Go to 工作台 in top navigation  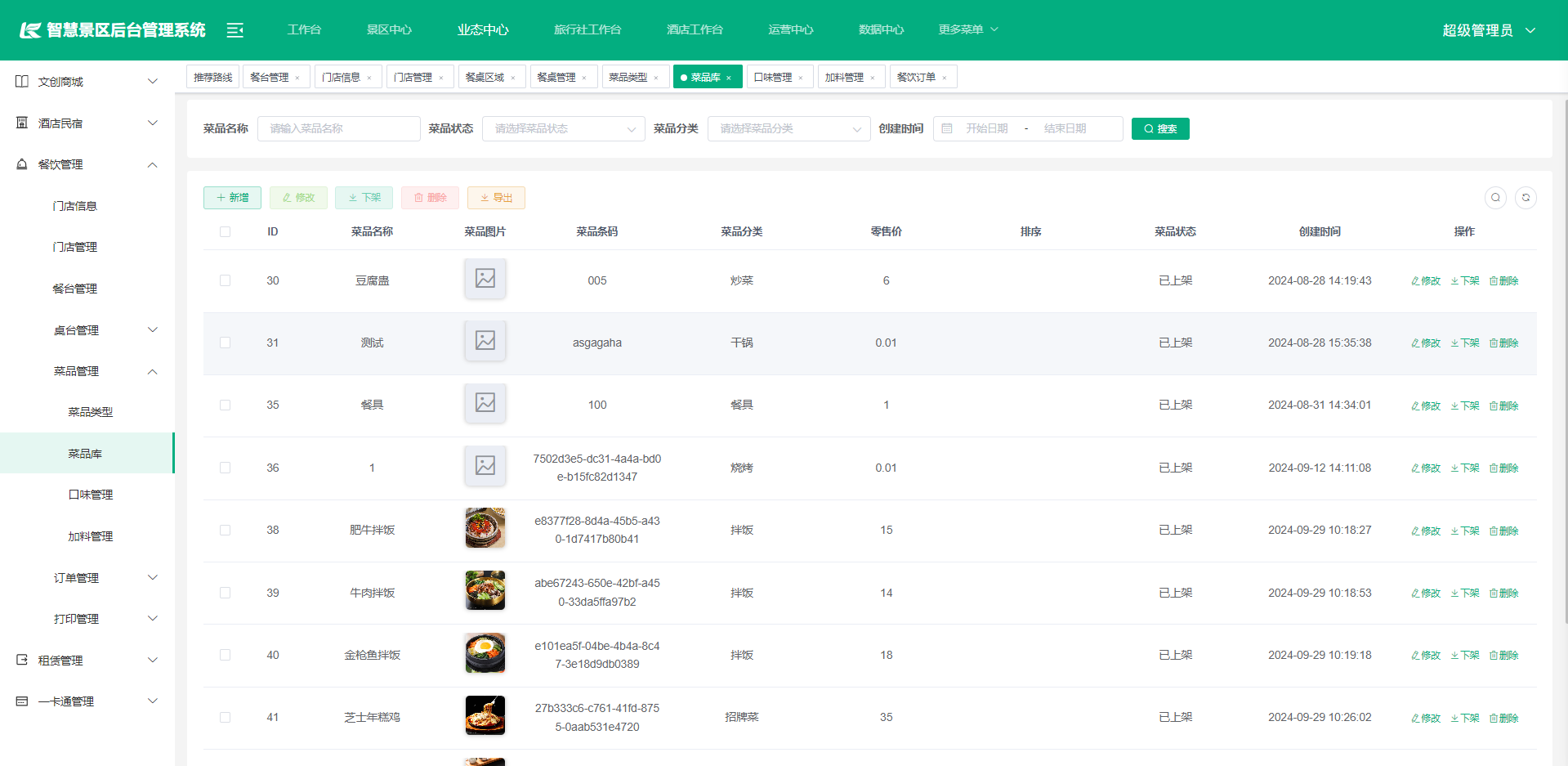point(304,29)
